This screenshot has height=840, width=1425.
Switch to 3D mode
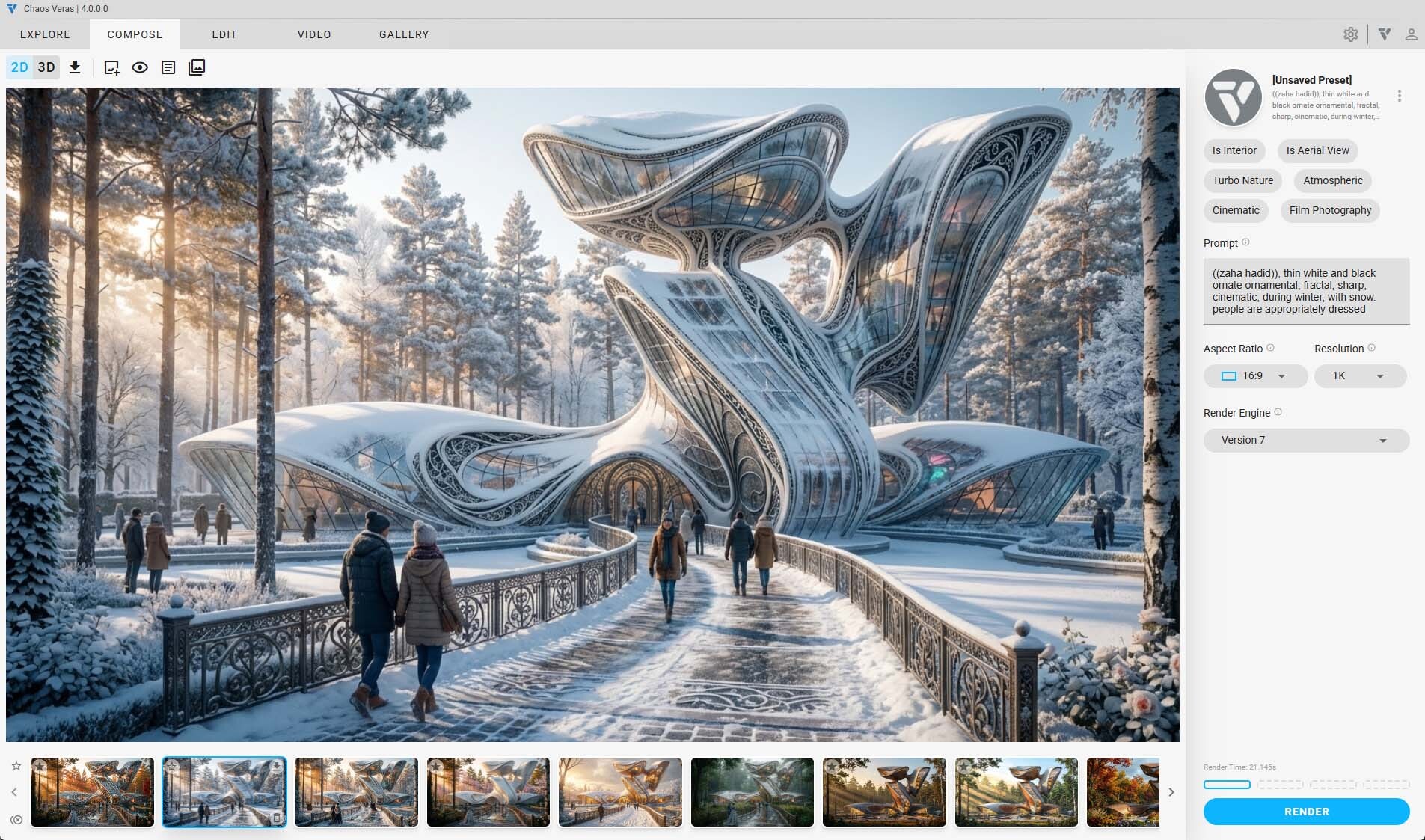click(46, 67)
